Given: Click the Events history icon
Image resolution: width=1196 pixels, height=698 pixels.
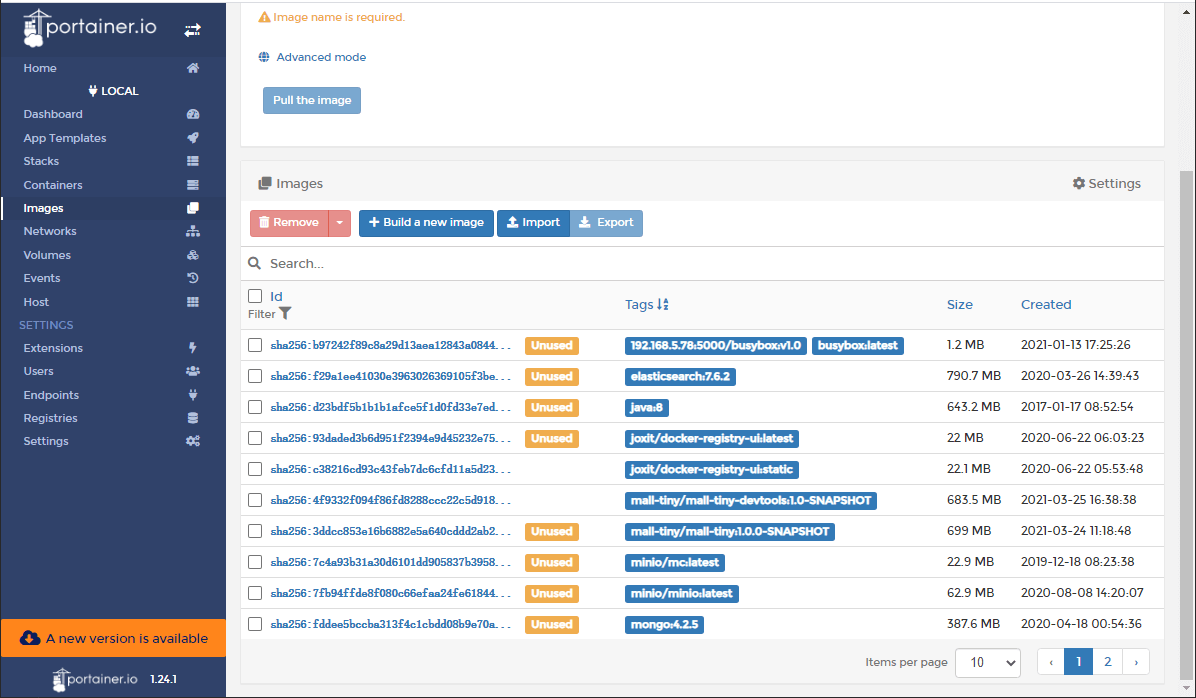Looking at the screenshot, I should coord(193,278).
